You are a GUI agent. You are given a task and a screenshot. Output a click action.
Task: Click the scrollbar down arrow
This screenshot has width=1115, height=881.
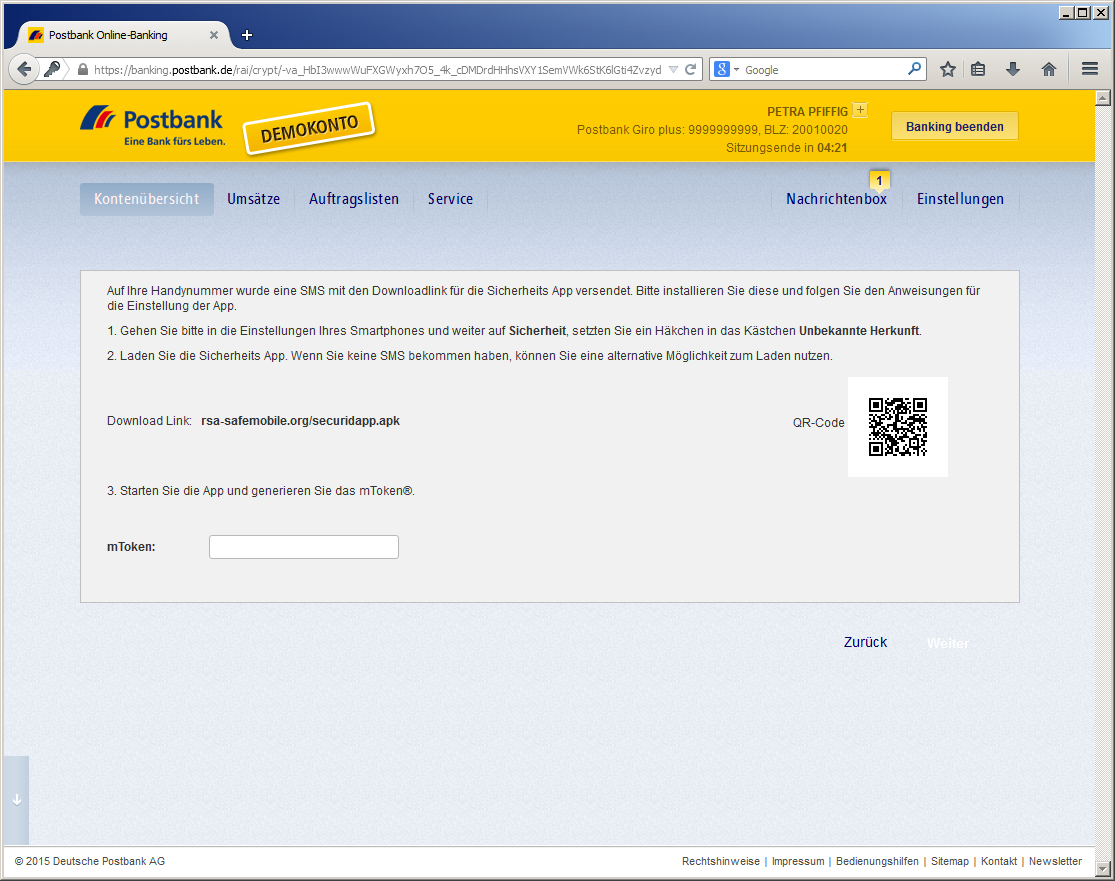[x=1102, y=869]
